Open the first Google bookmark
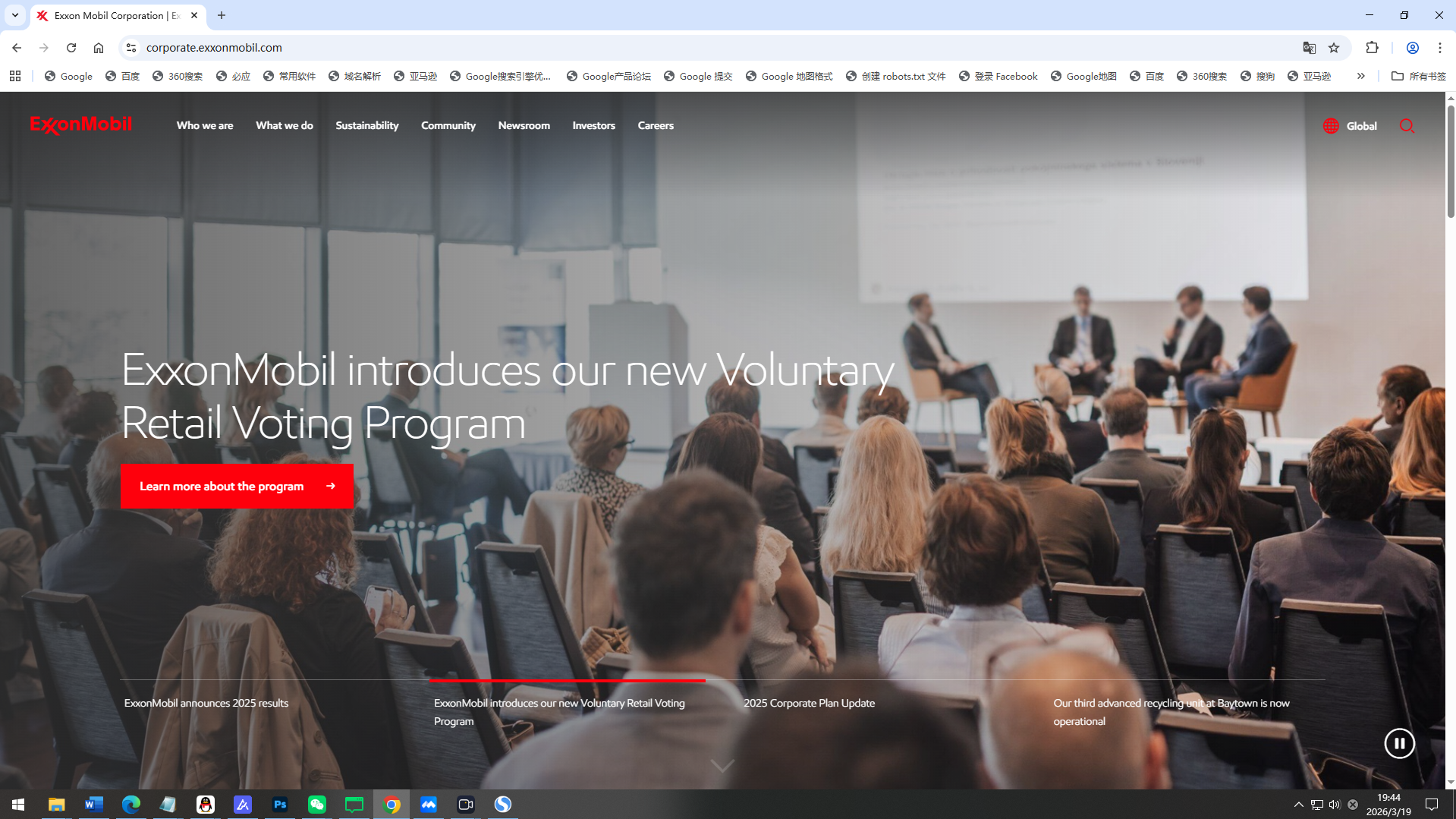 (x=68, y=76)
